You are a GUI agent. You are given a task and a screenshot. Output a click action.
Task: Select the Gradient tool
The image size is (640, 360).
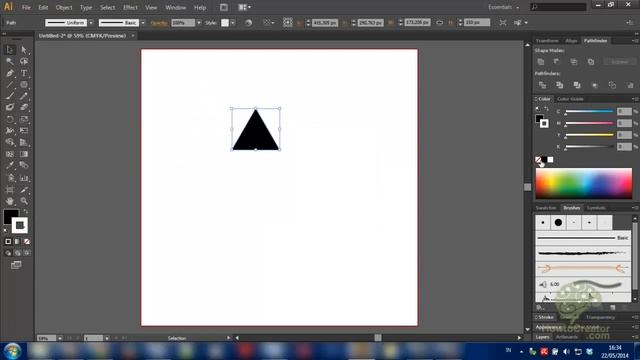[24, 154]
